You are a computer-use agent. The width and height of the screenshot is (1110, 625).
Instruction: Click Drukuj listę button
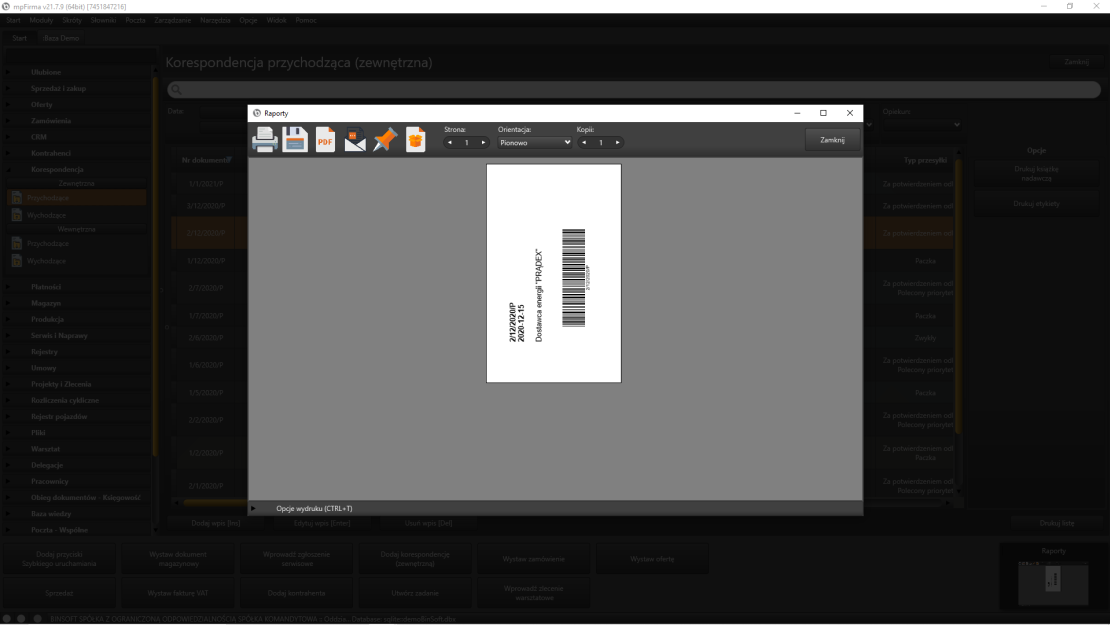pos(1057,524)
